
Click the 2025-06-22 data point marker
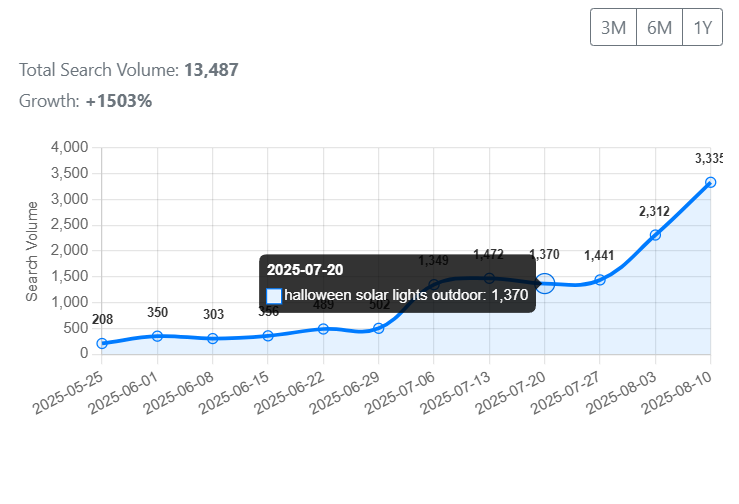pyautogui.click(x=323, y=329)
